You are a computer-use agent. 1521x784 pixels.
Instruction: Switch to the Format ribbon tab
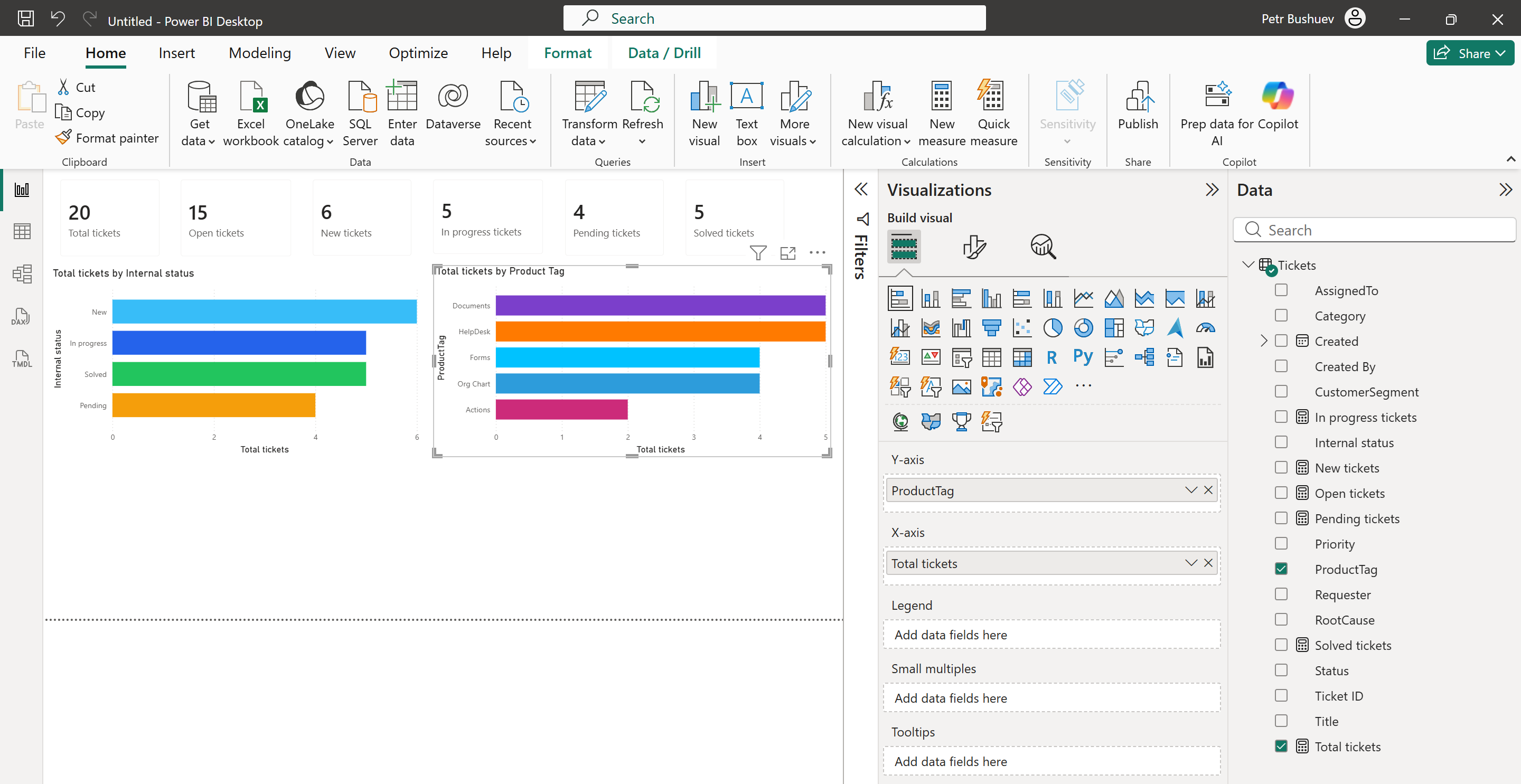[567, 53]
